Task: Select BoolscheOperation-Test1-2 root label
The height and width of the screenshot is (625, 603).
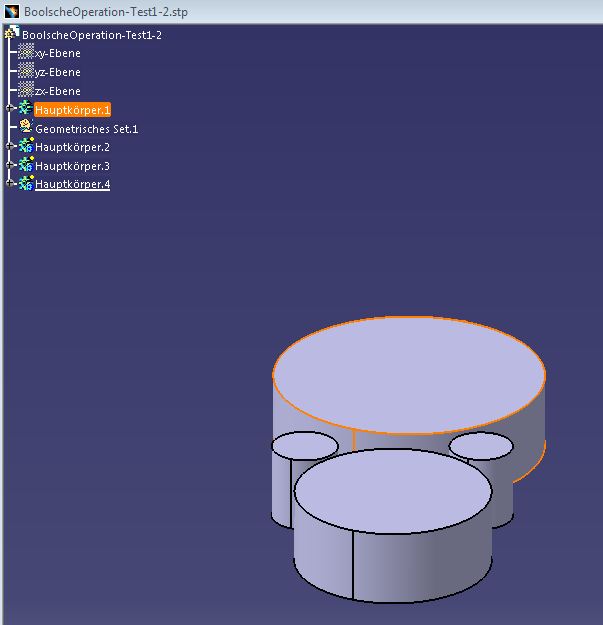Action: pyautogui.click(x=92, y=35)
